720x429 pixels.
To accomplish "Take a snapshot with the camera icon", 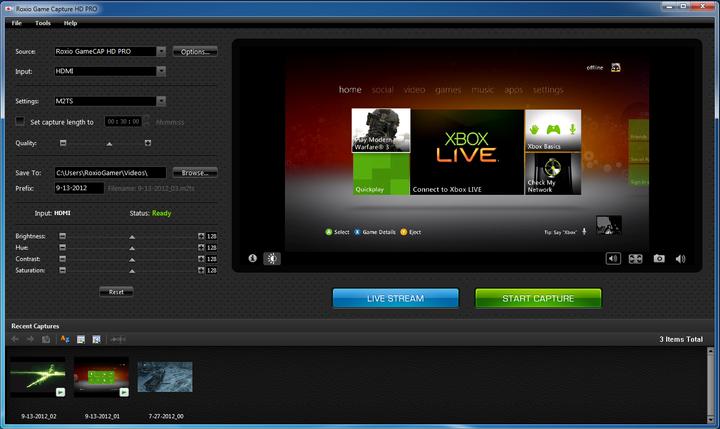I will pyautogui.click(x=659, y=259).
